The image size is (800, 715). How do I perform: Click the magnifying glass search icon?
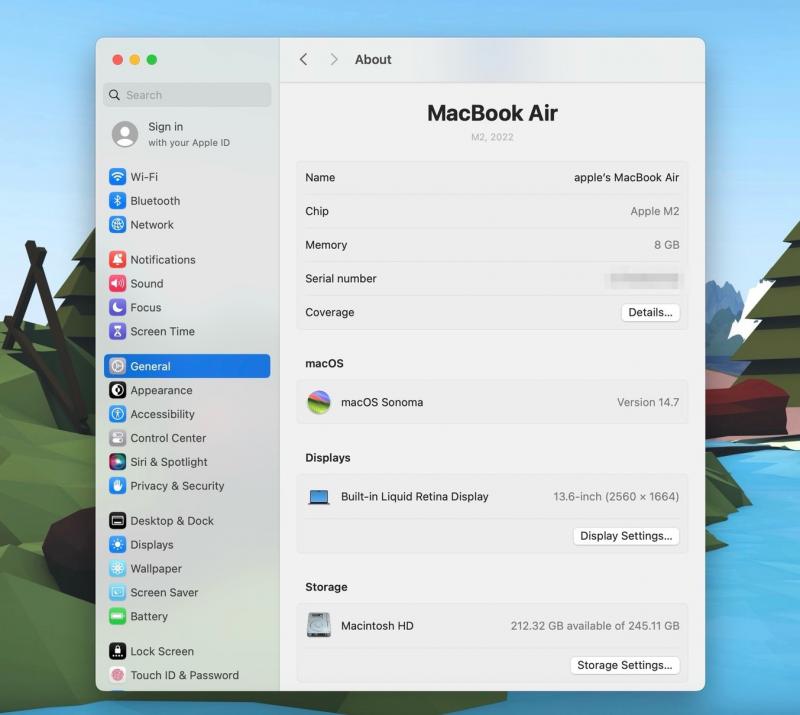coord(114,95)
